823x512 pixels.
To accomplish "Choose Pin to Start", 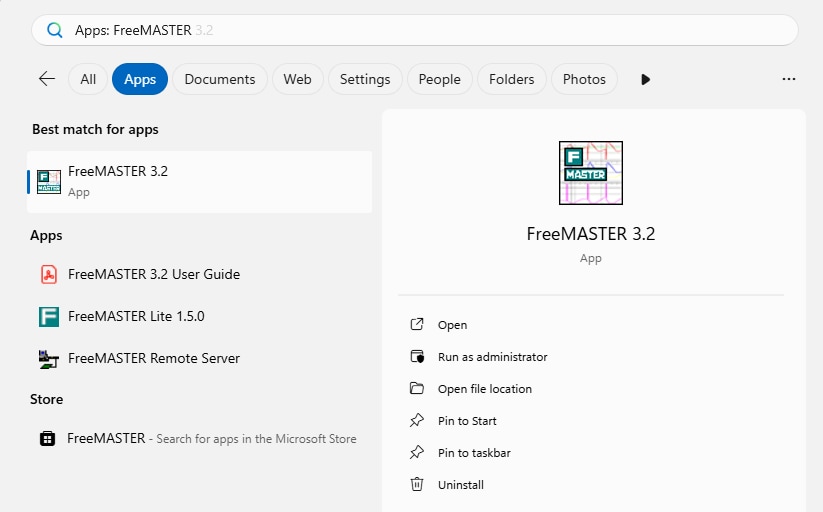I will click(x=467, y=421).
